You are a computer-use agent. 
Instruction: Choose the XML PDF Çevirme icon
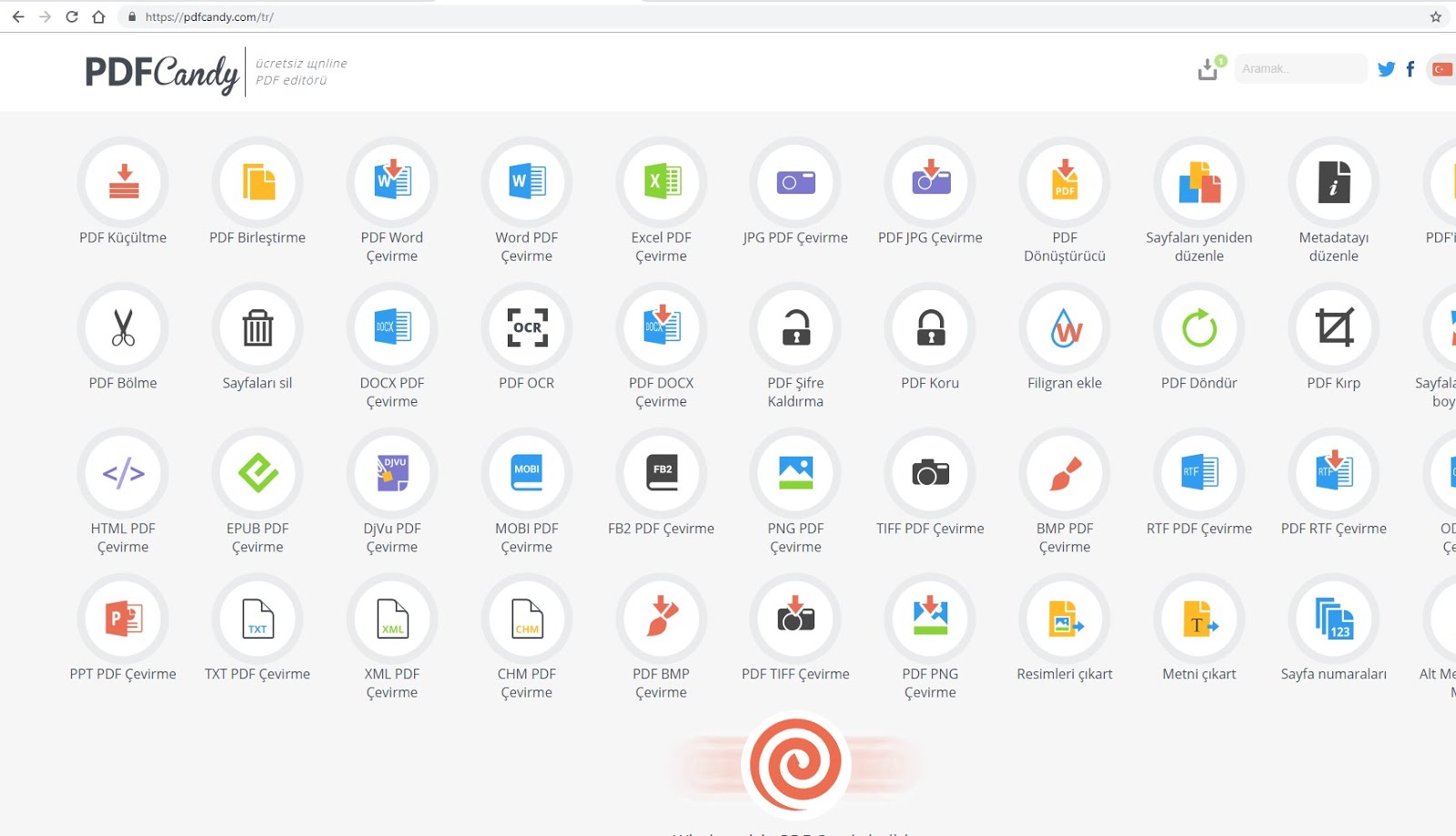392,619
